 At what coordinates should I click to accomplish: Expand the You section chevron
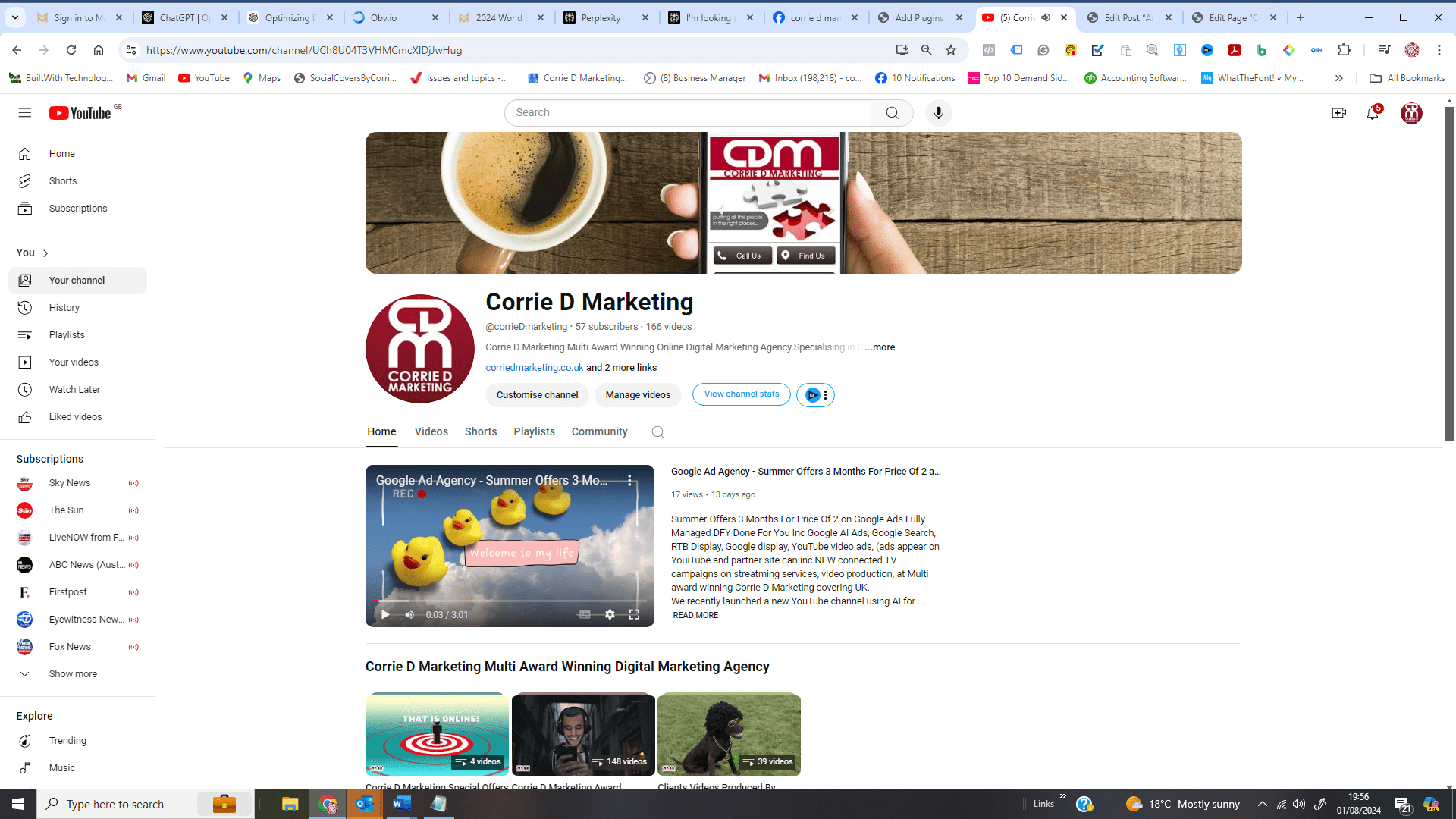click(x=45, y=253)
